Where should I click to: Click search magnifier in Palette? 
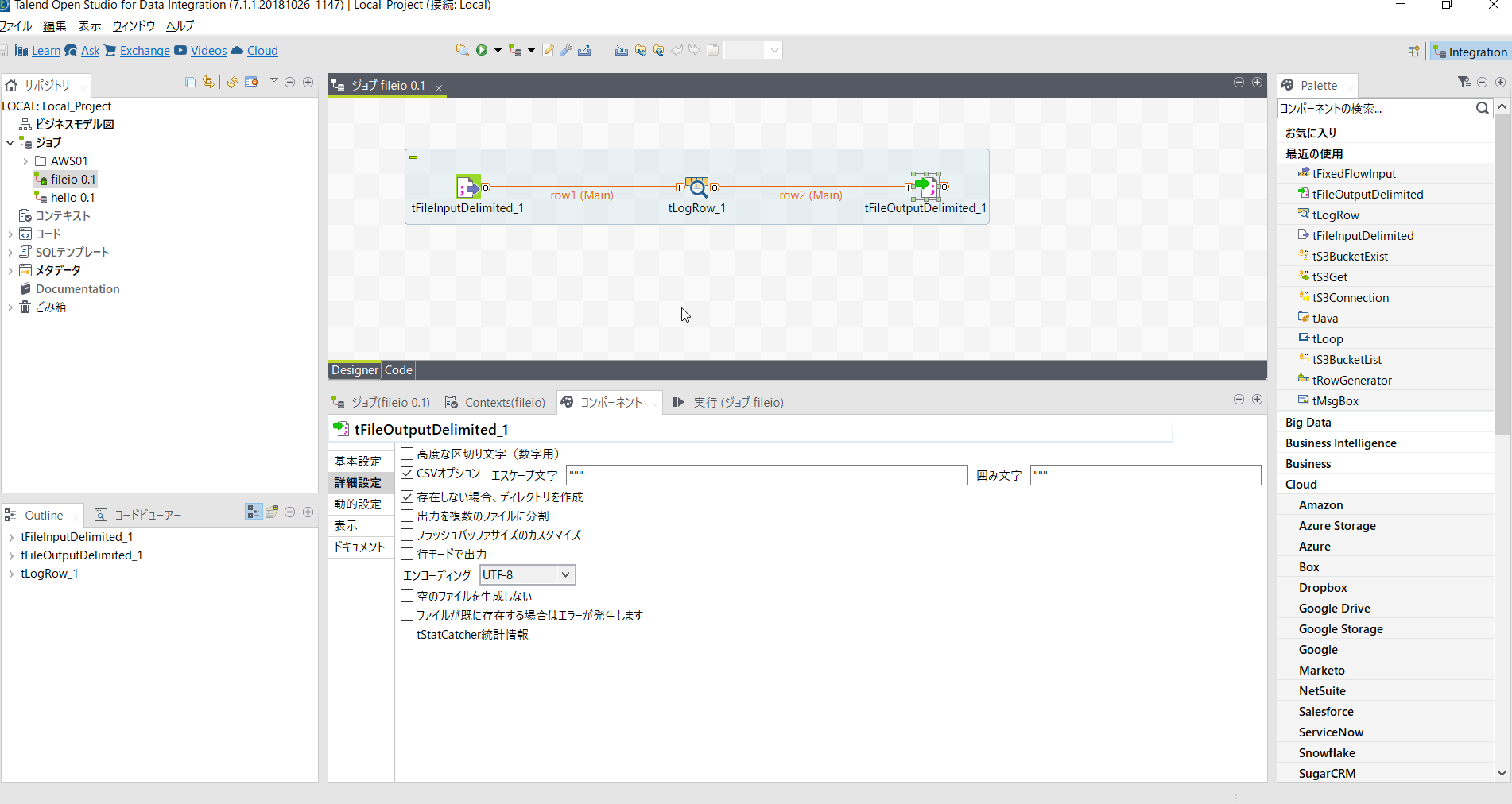[x=1482, y=108]
